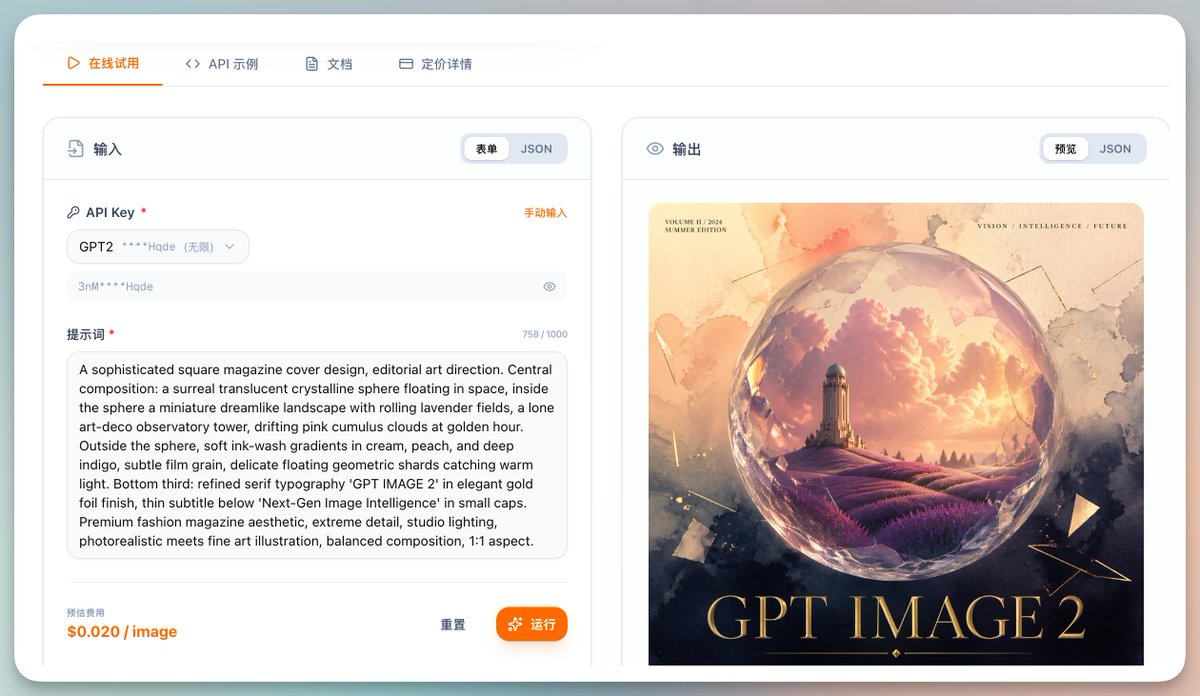
Task: Click the 758 / 1000 character counter
Action: click(544, 335)
